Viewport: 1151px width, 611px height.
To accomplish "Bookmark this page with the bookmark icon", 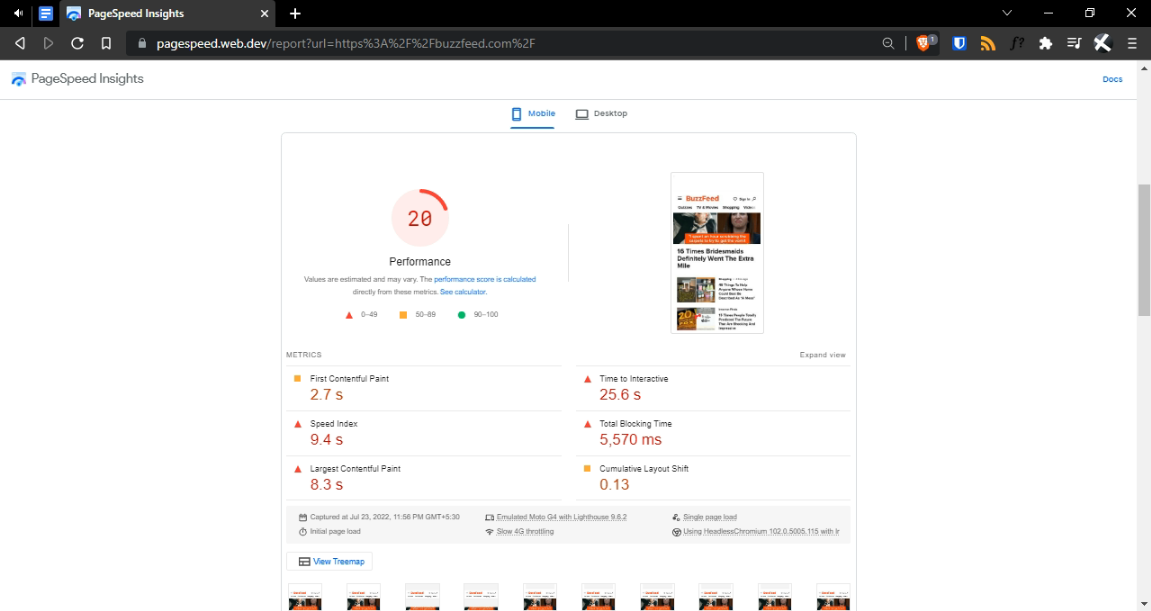I will point(106,43).
